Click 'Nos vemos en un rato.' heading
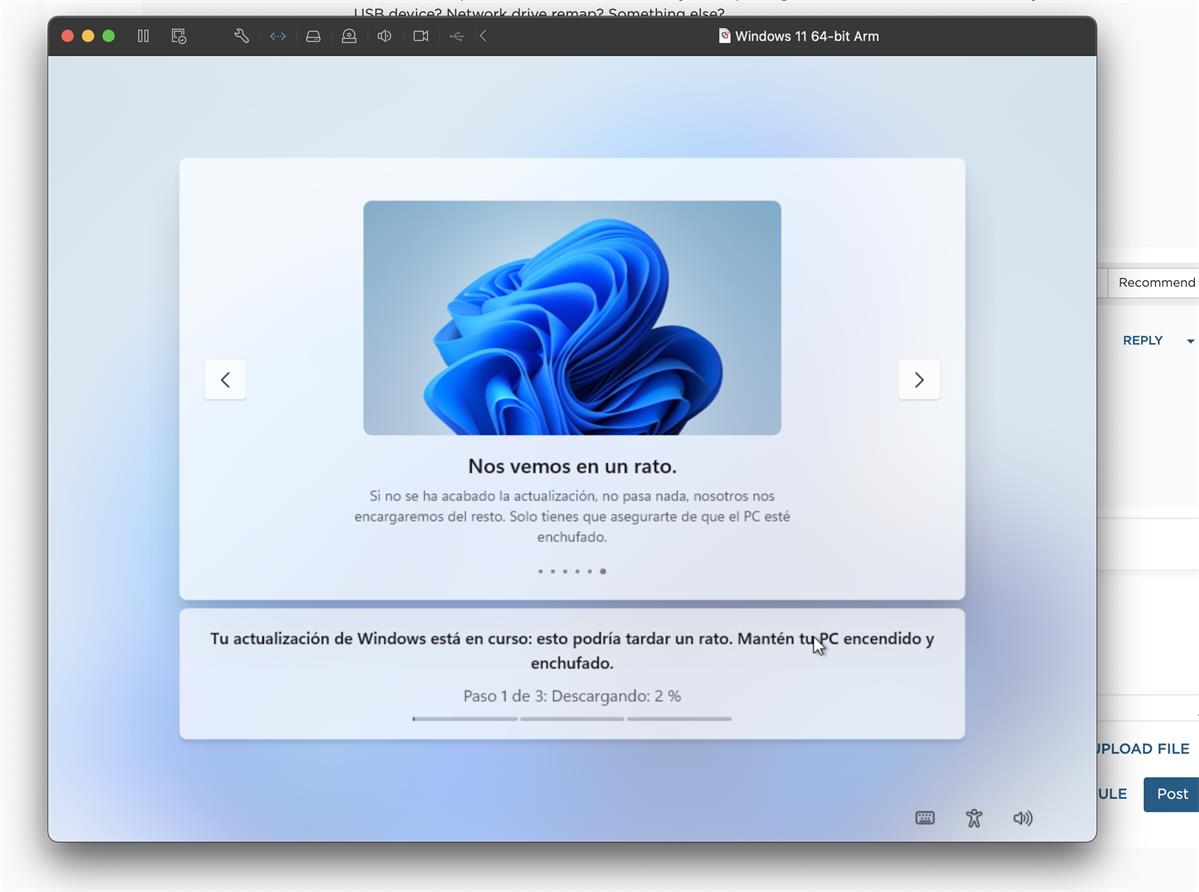This screenshot has height=892, width=1199. (572, 465)
